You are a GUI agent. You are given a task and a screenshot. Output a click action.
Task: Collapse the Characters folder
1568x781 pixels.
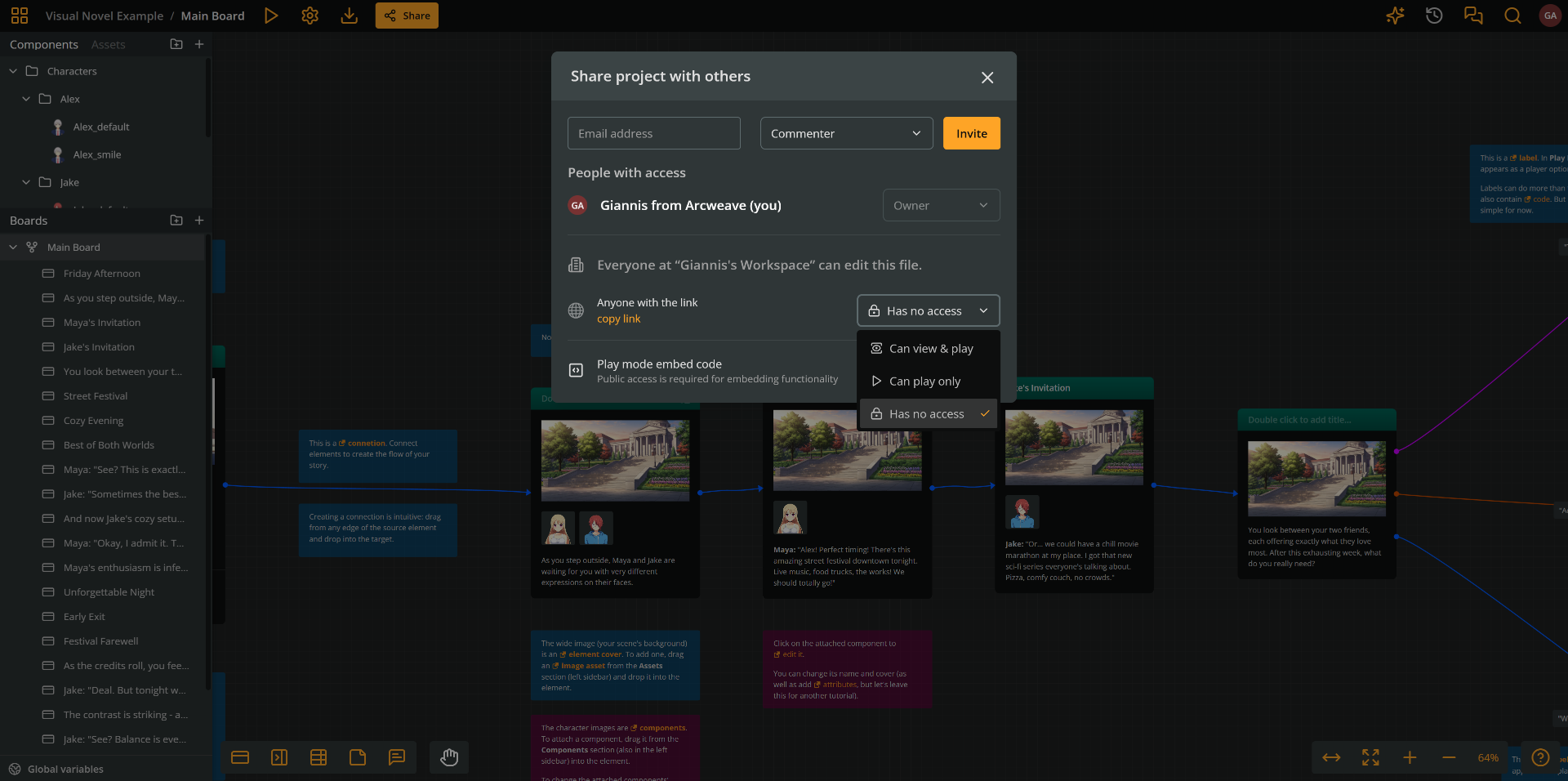click(12, 71)
